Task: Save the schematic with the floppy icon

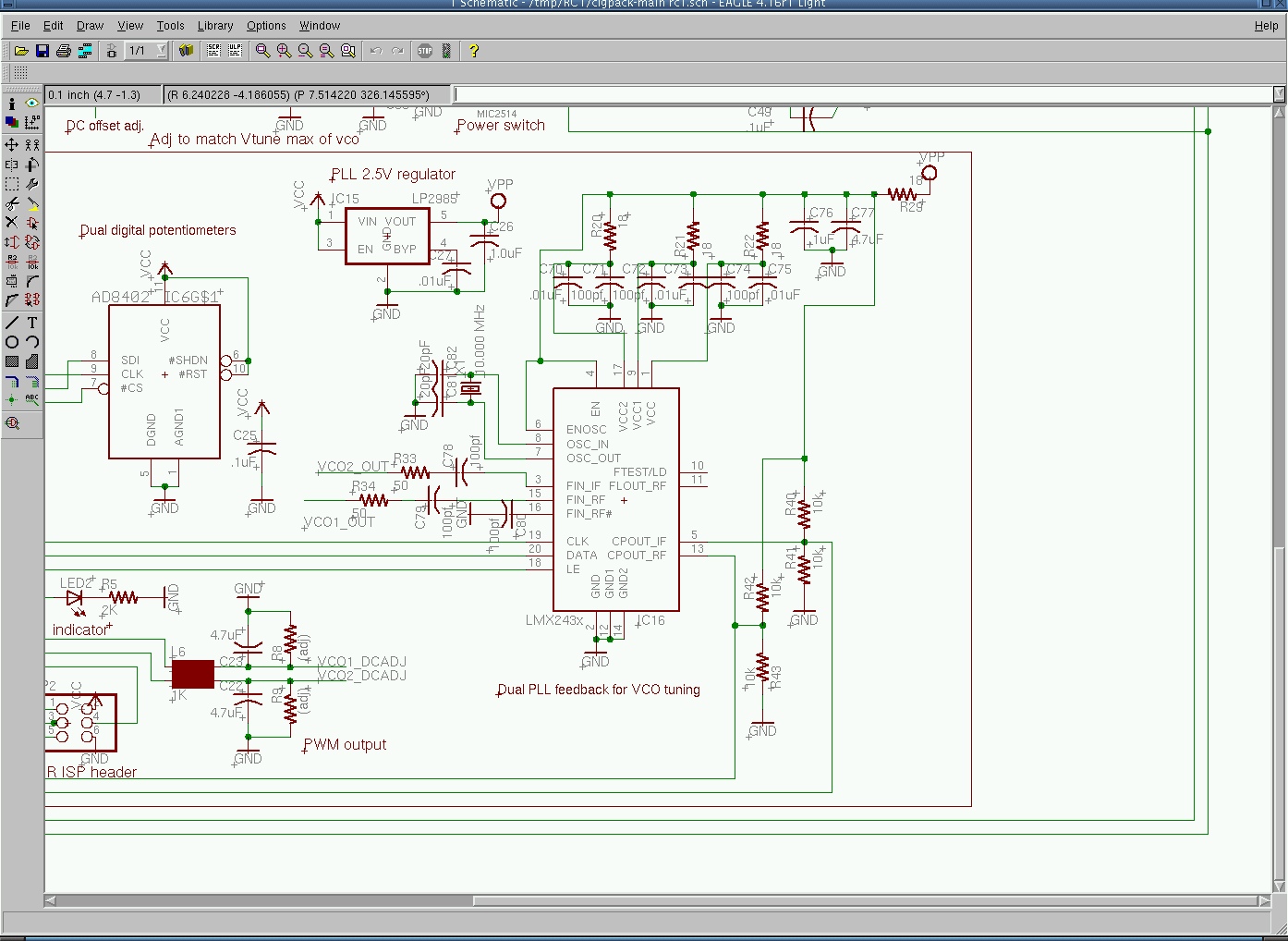Action: pyautogui.click(x=43, y=51)
